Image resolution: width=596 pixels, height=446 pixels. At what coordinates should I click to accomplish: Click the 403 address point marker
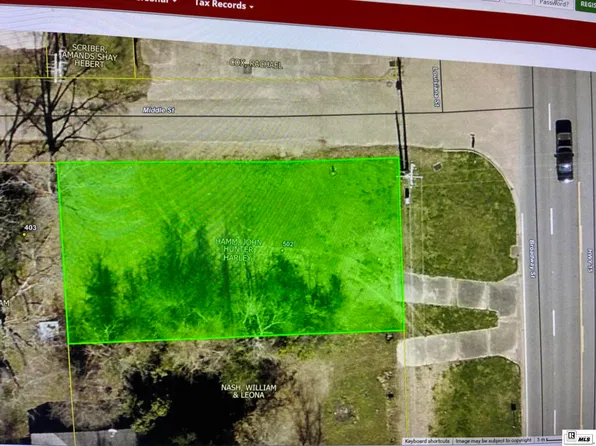pos(25,235)
